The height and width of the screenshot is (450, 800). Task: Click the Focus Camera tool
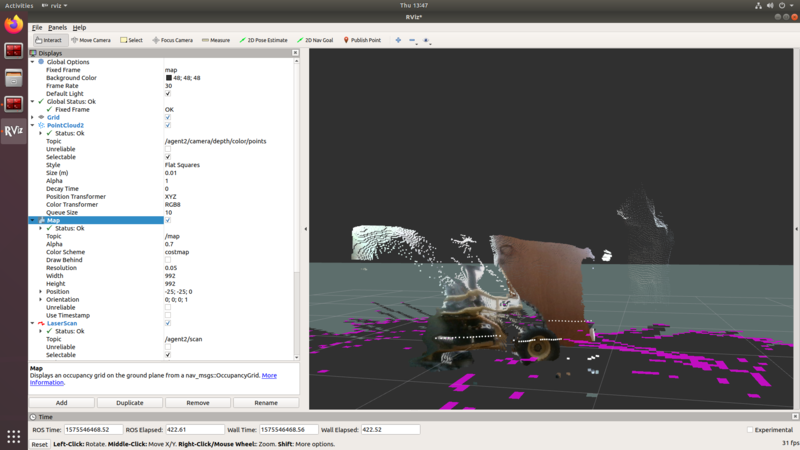(171, 40)
